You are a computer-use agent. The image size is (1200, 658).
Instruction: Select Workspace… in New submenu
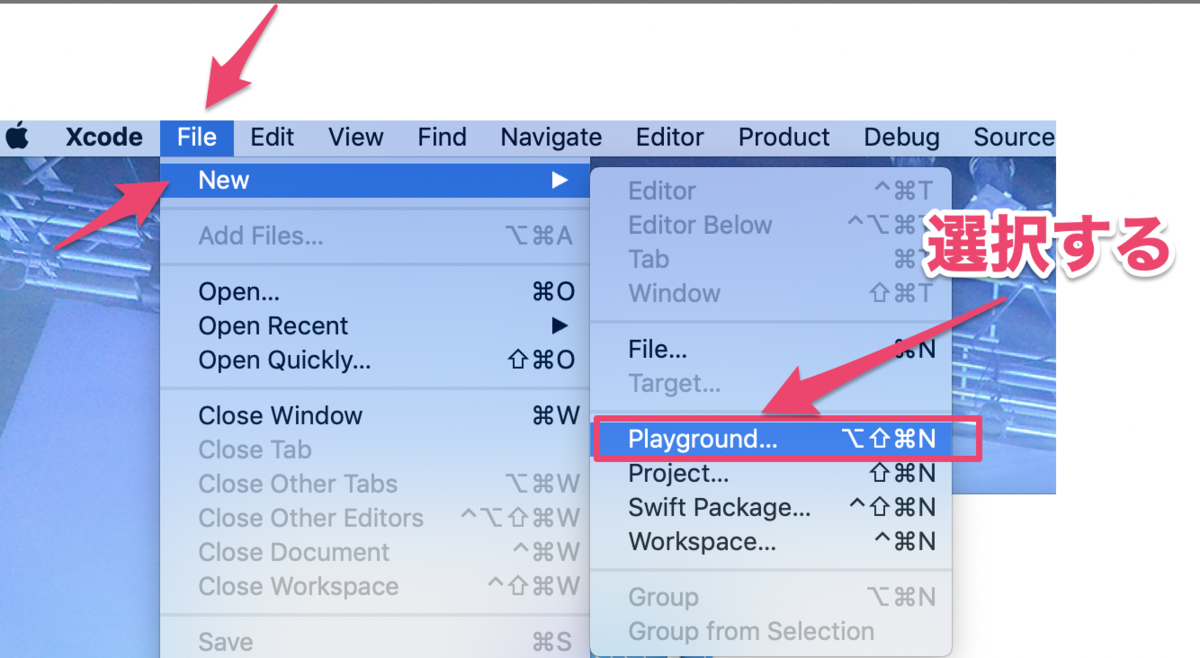tap(770, 541)
